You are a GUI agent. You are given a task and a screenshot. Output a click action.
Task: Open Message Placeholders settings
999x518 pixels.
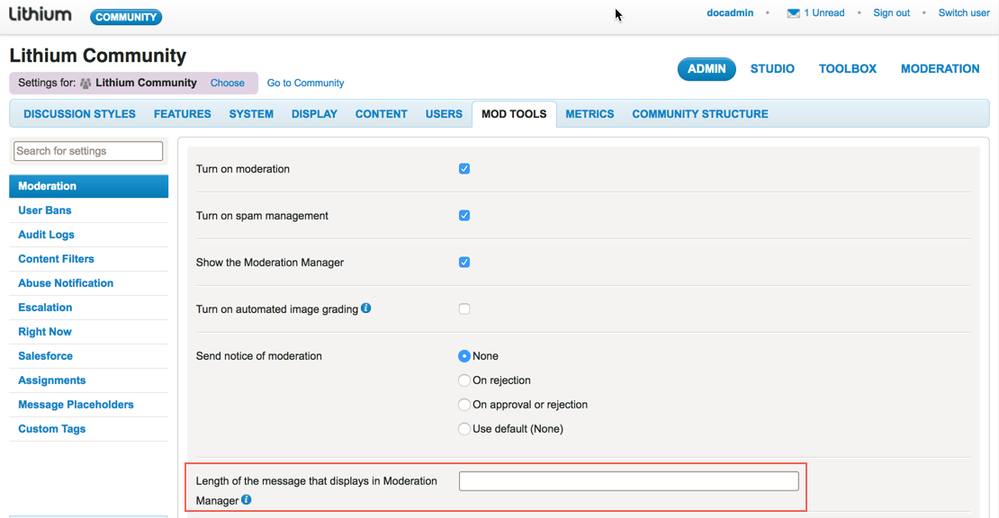(76, 405)
